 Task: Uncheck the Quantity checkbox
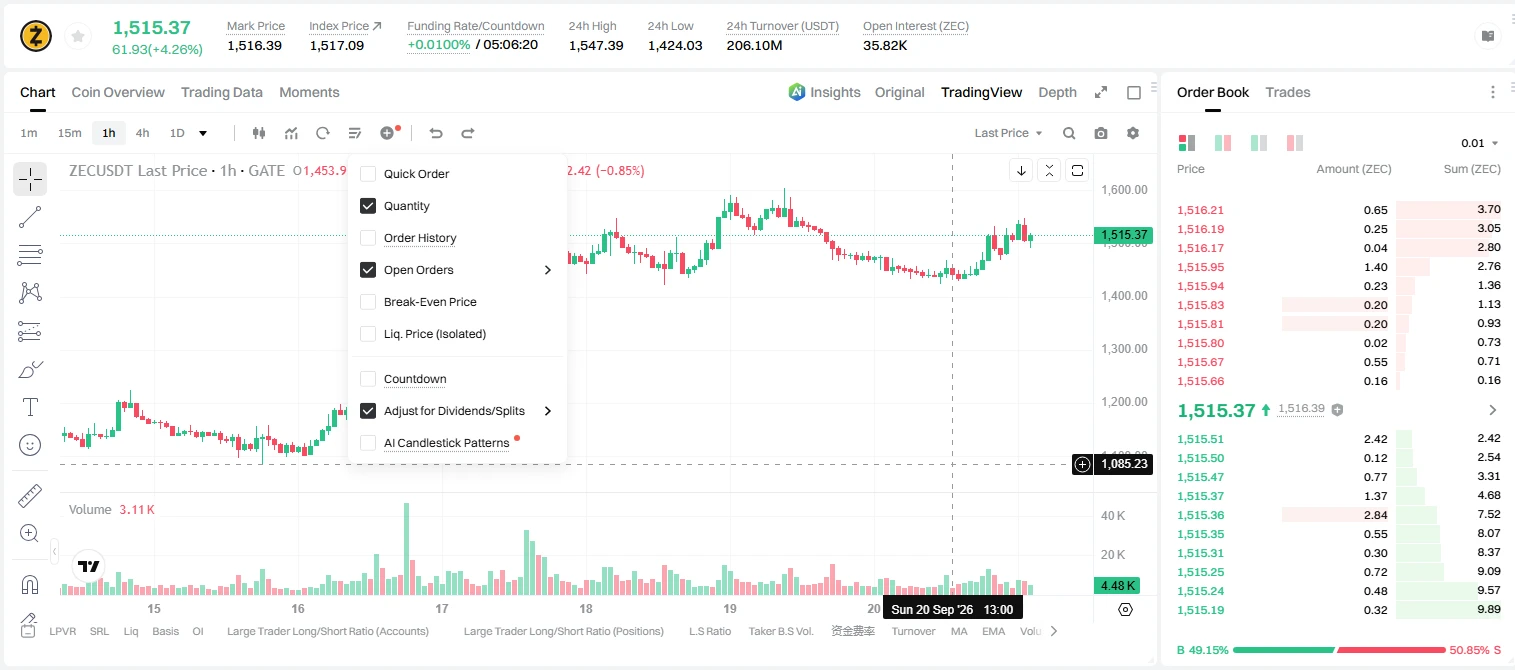(x=368, y=206)
